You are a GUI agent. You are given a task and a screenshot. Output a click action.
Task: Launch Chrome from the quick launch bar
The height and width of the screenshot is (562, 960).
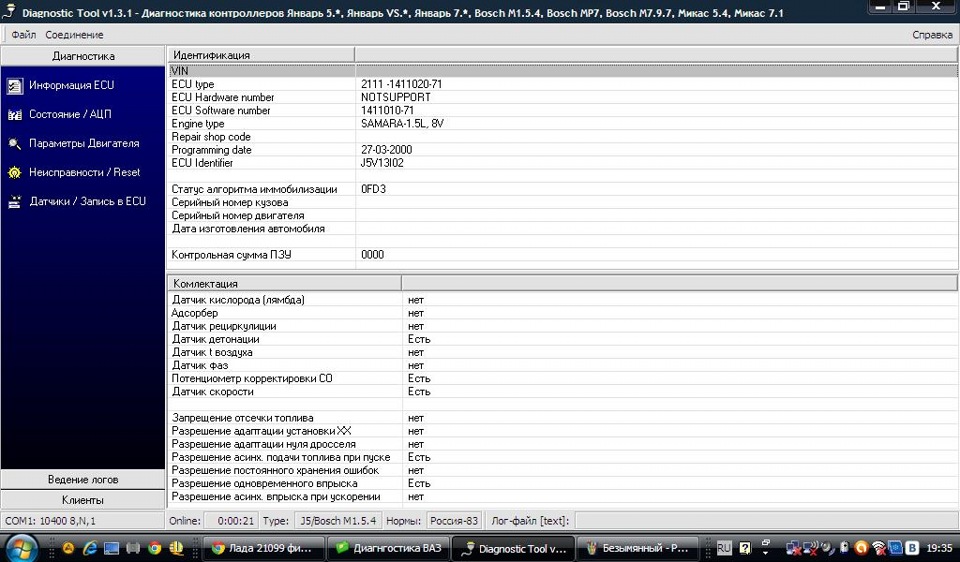pyautogui.click(x=154, y=548)
